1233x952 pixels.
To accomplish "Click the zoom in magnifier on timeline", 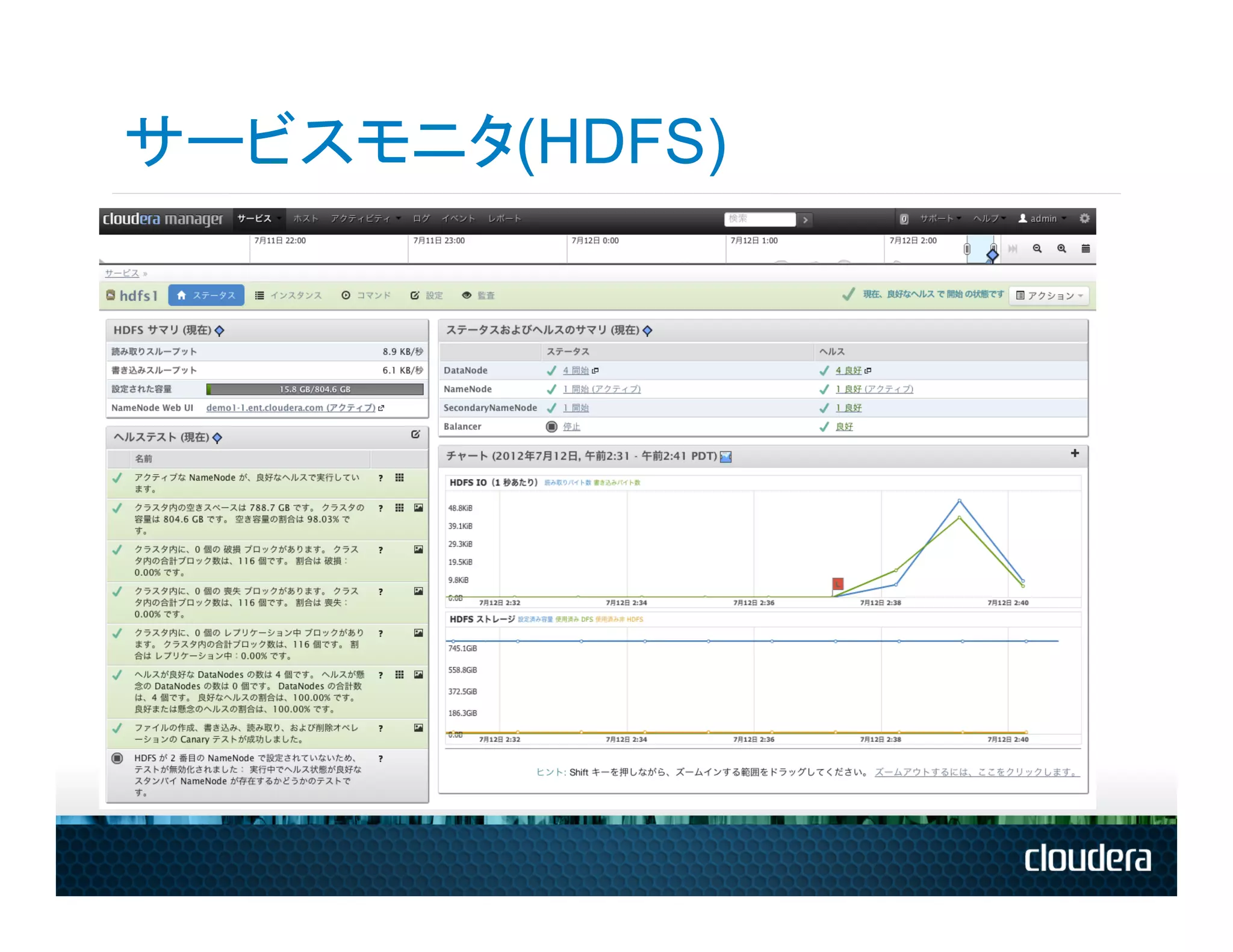I will (1061, 249).
